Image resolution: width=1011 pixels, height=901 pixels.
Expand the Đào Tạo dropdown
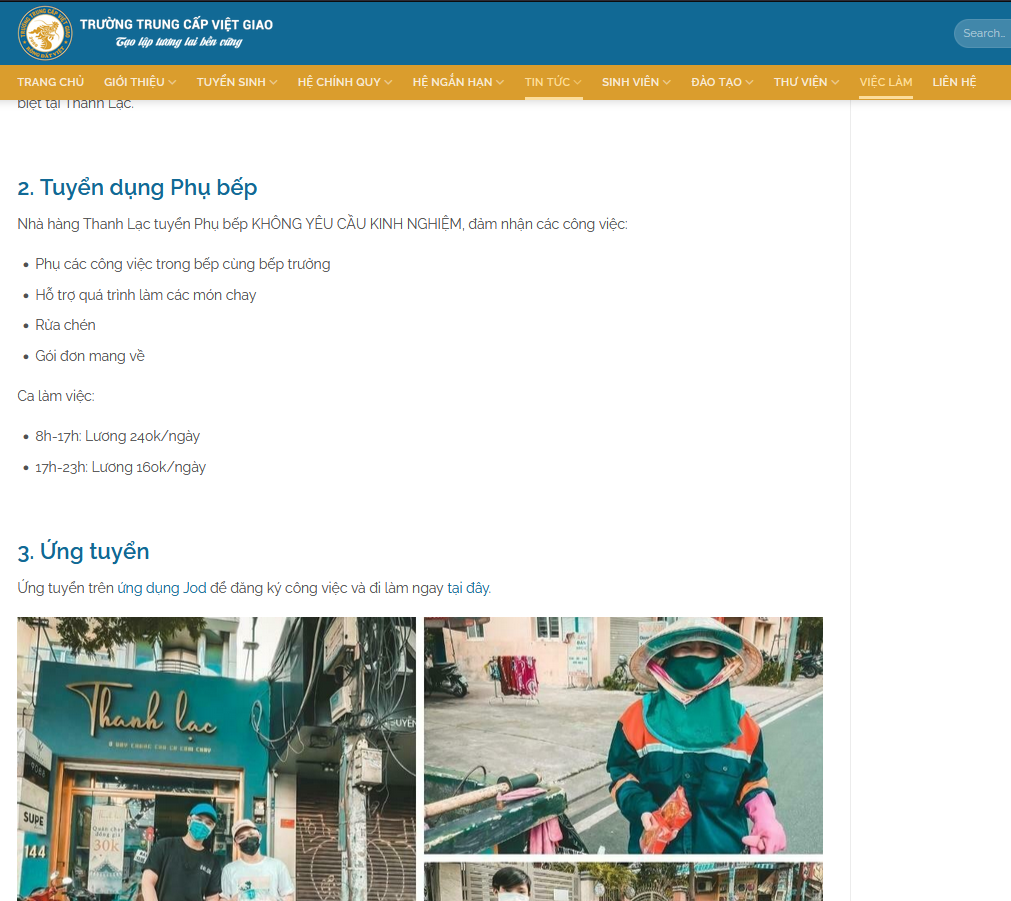[722, 82]
